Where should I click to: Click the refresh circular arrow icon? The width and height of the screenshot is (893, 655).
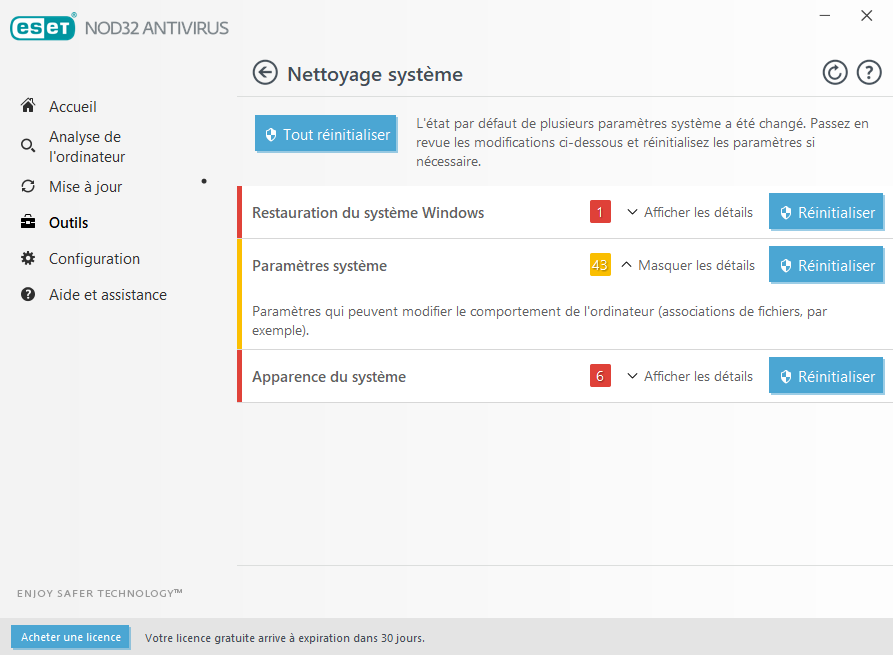pyautogui.click(x=834, y=72)
